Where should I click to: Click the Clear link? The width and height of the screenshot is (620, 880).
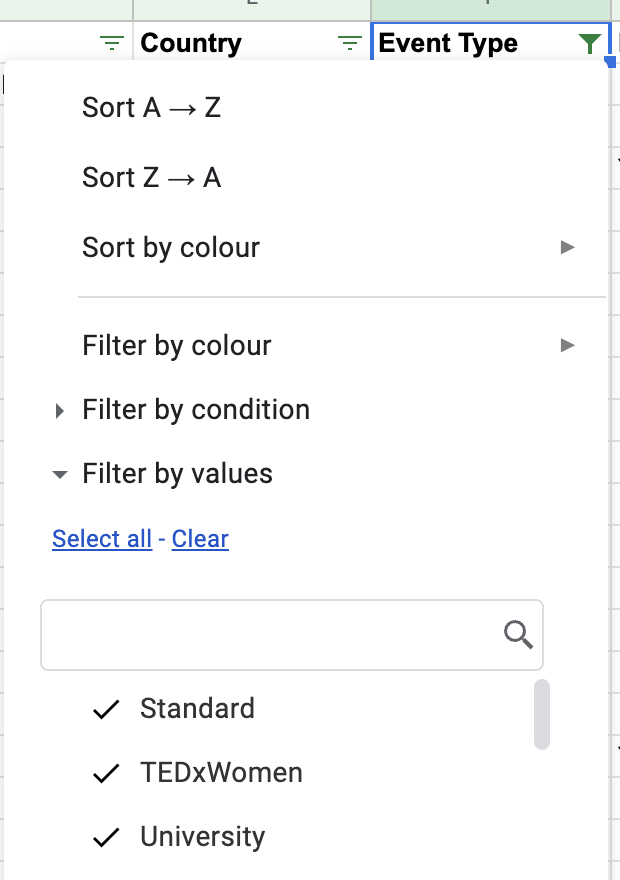pos(200,539)
